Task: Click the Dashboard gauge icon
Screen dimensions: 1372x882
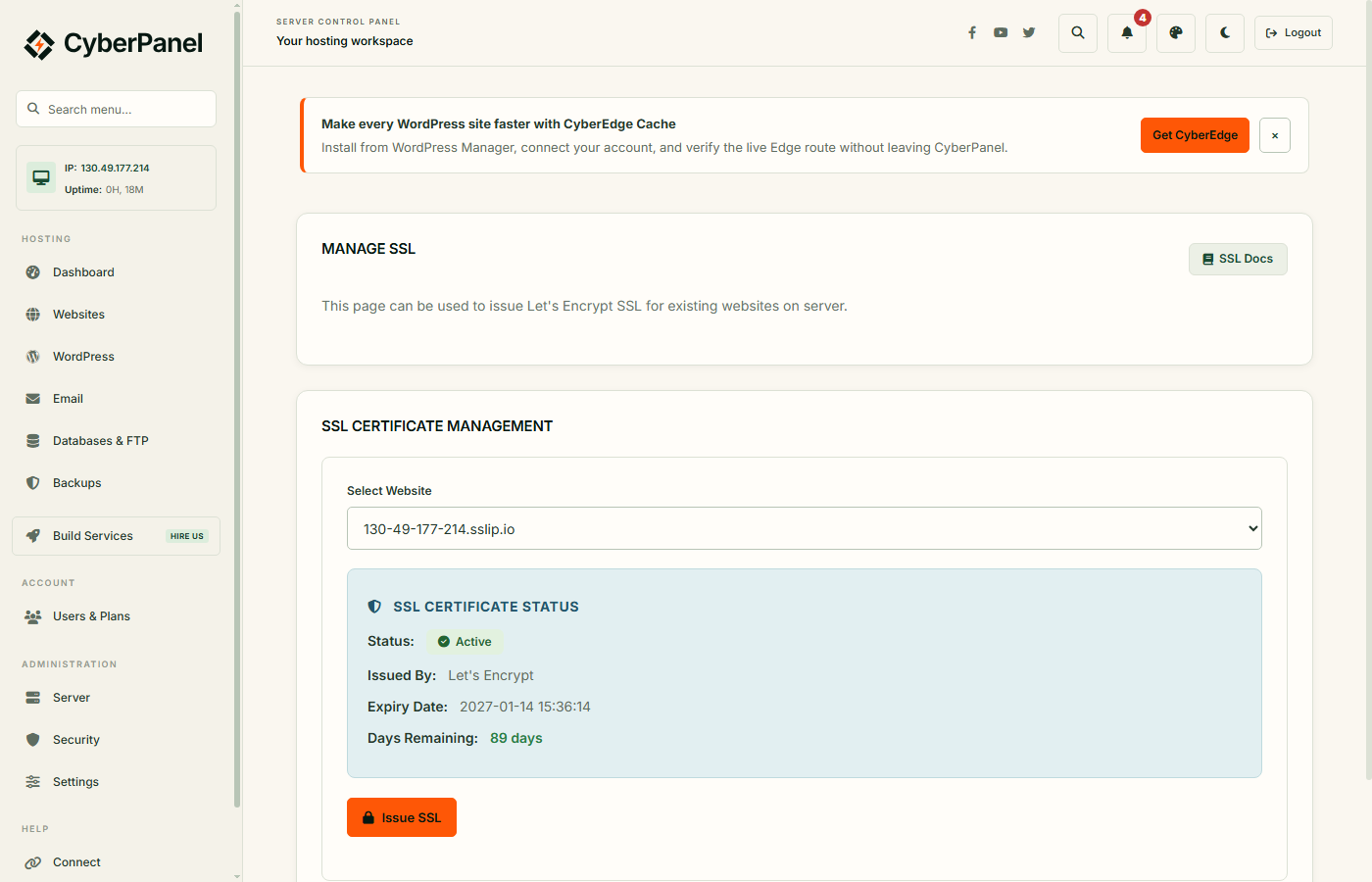Action: tap(33, 272)
